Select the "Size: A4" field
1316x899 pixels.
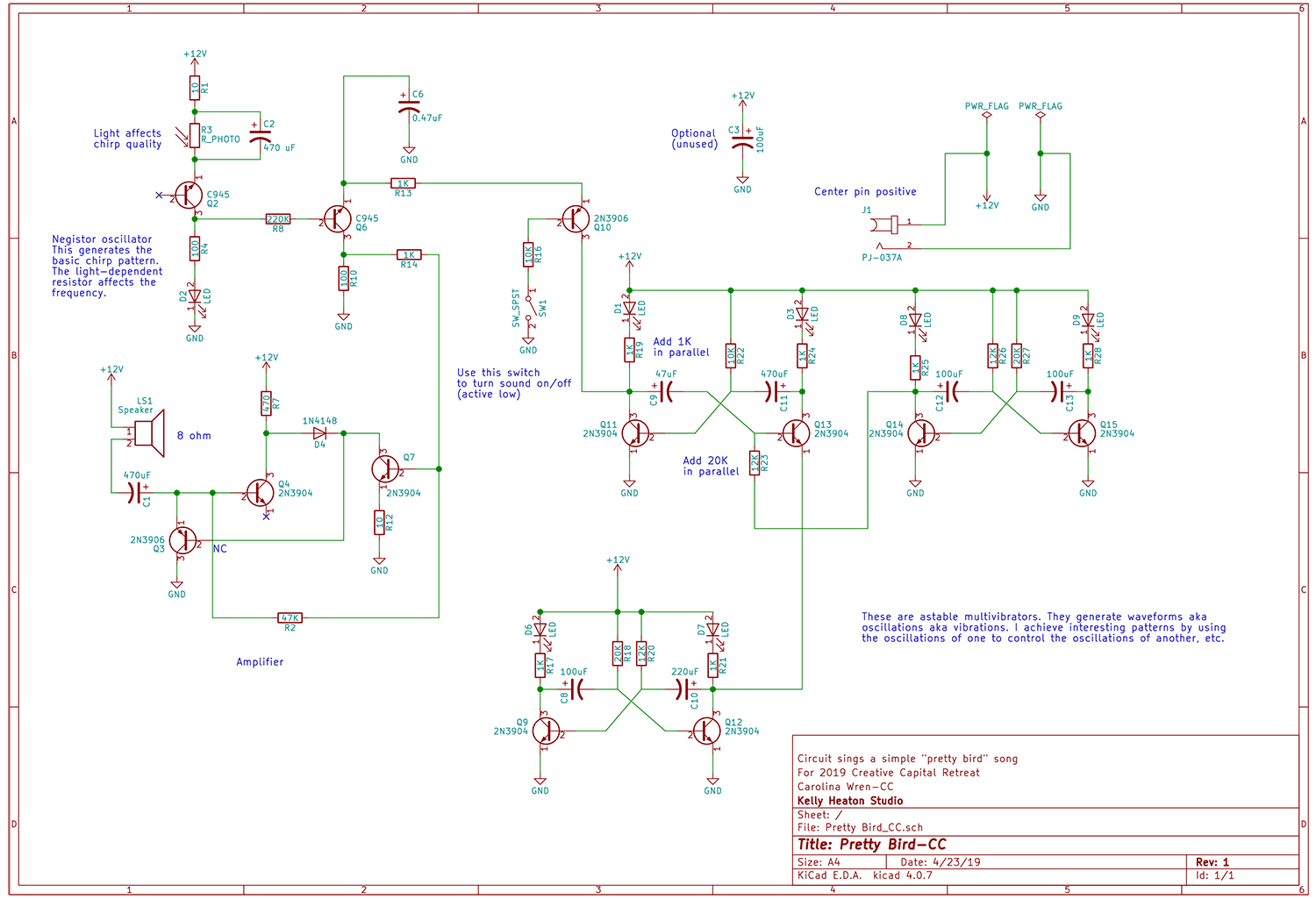819,862
